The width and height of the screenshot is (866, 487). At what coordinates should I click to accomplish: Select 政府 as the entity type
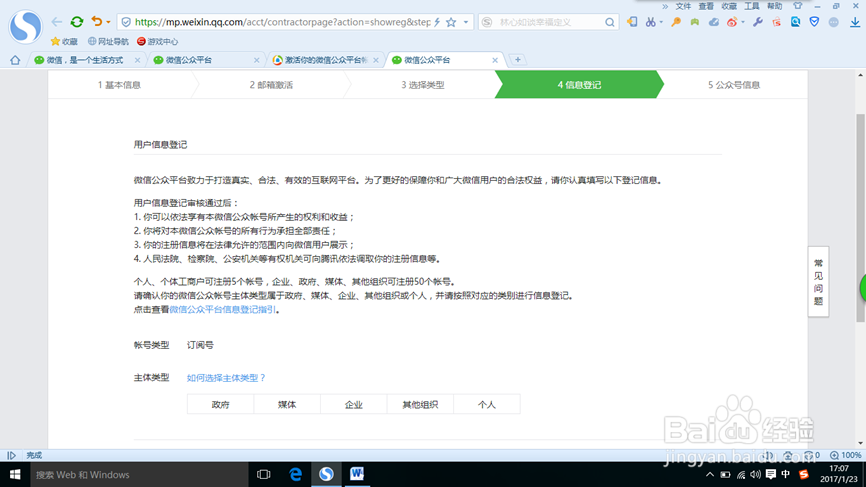(x=220, y=404)
